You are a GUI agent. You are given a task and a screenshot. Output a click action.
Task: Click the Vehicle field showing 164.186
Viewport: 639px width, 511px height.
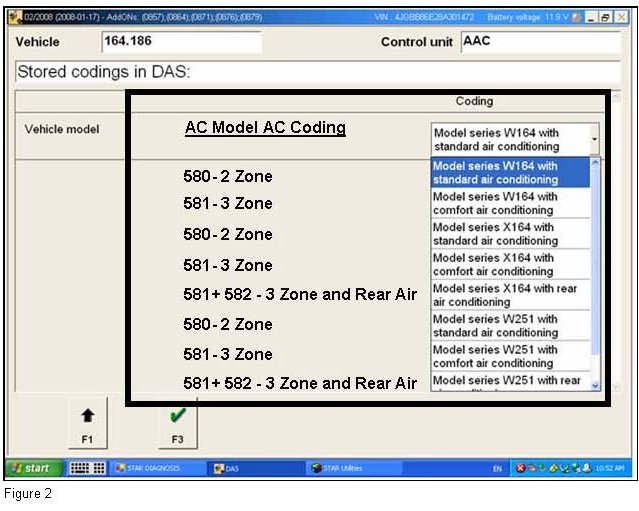click(x=180, y=42)
